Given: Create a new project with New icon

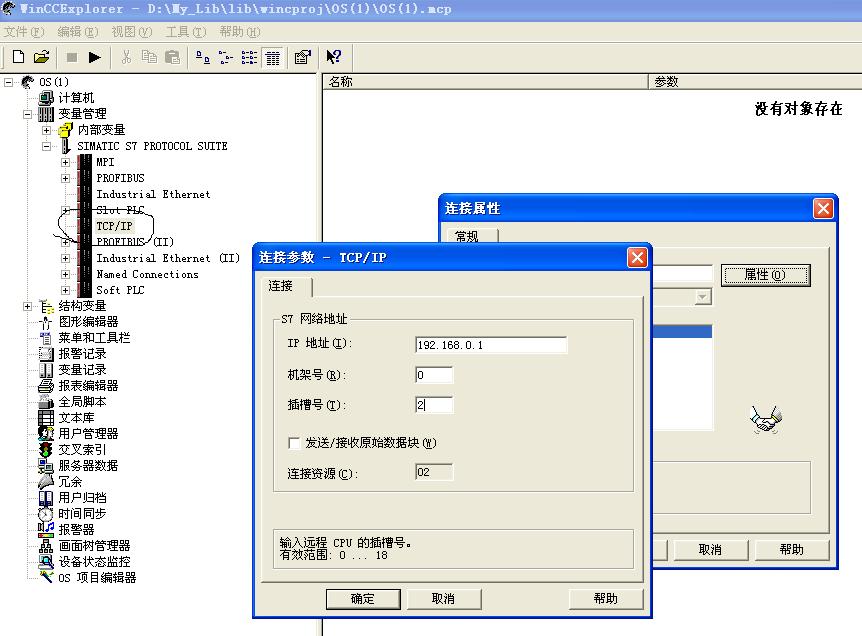Looking at the screenshot, I should [18, 57].
